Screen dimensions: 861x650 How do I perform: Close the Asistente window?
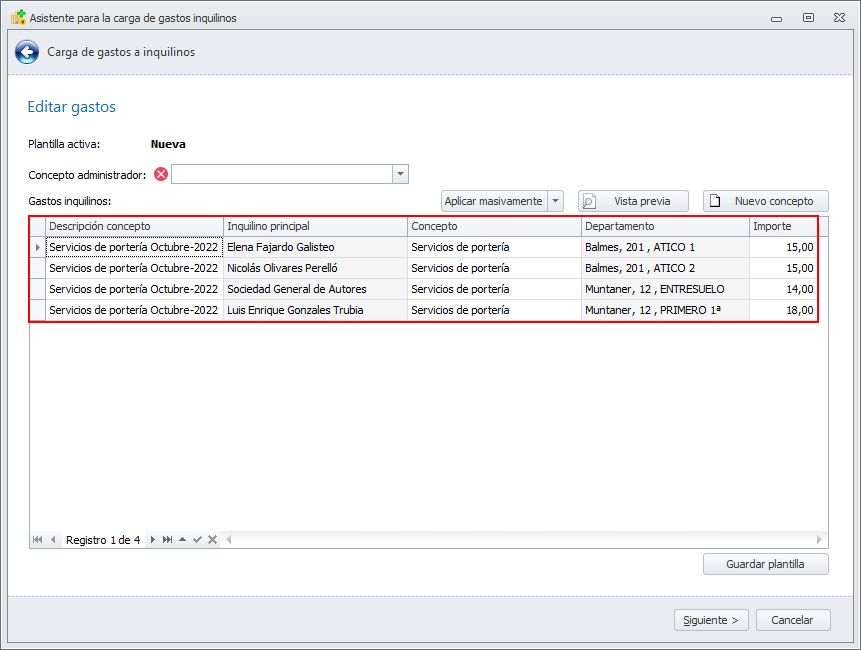point(840,18)
